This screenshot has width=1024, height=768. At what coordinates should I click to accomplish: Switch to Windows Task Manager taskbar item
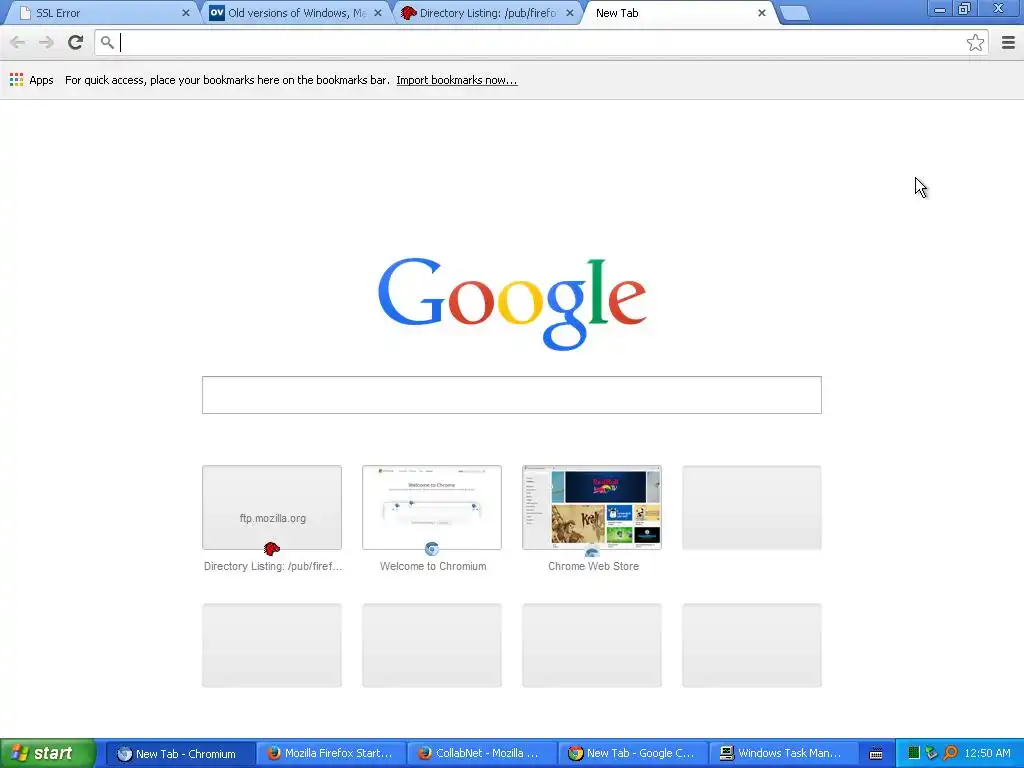[784, 754]
